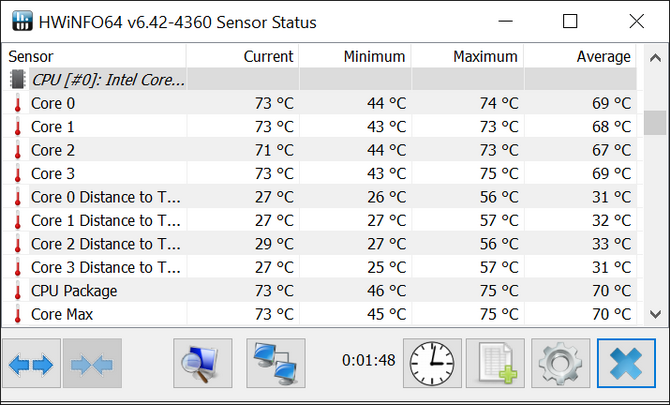This screenshot has width=670, height=405.
Task: Click the thermometer icon beside Core Max
Action: click(x=18, y=314)
